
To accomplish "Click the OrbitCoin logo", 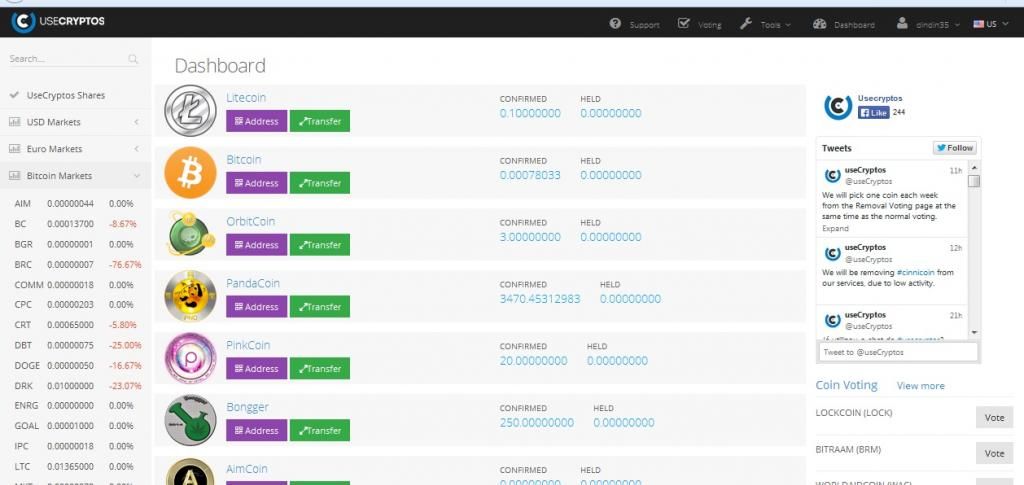I will (190, 234).
